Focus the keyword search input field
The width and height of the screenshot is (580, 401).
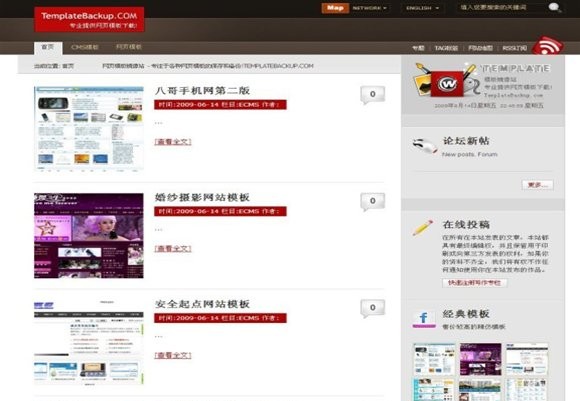pyautogui.click(x=501, y=7)
